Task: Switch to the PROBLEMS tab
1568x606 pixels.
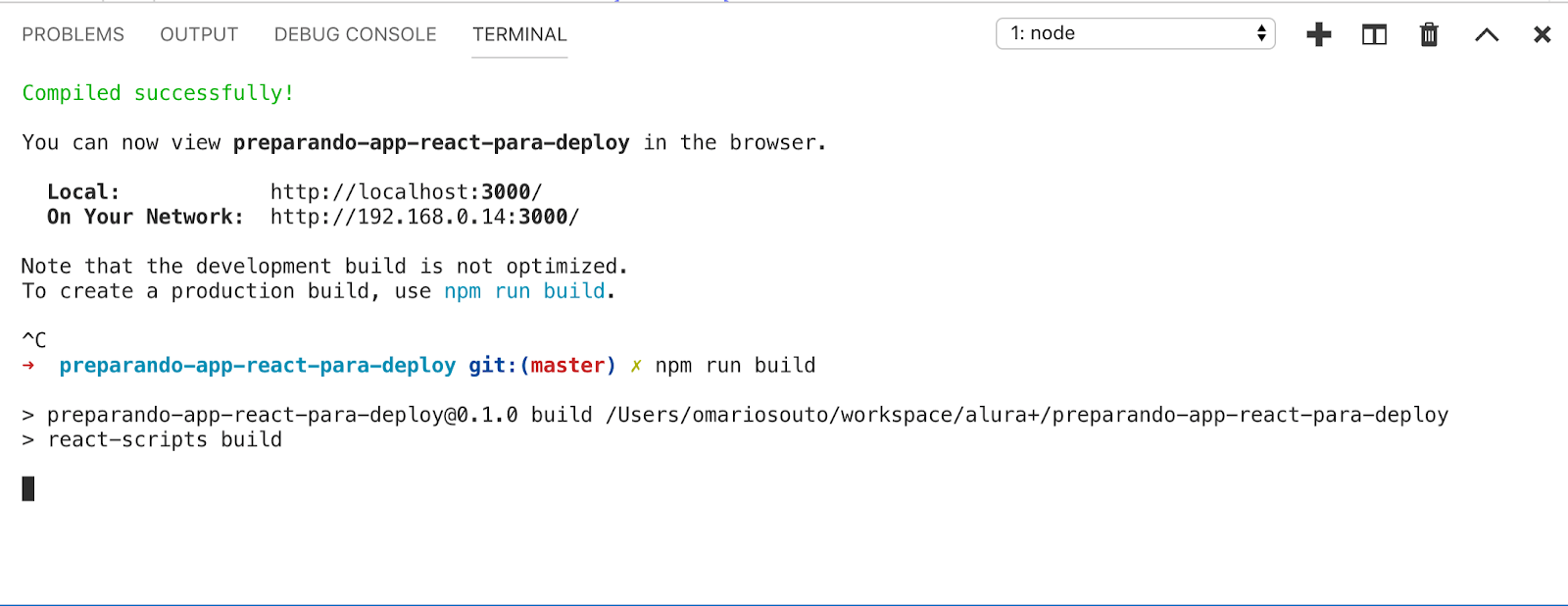Action: (x=73, y=34)
